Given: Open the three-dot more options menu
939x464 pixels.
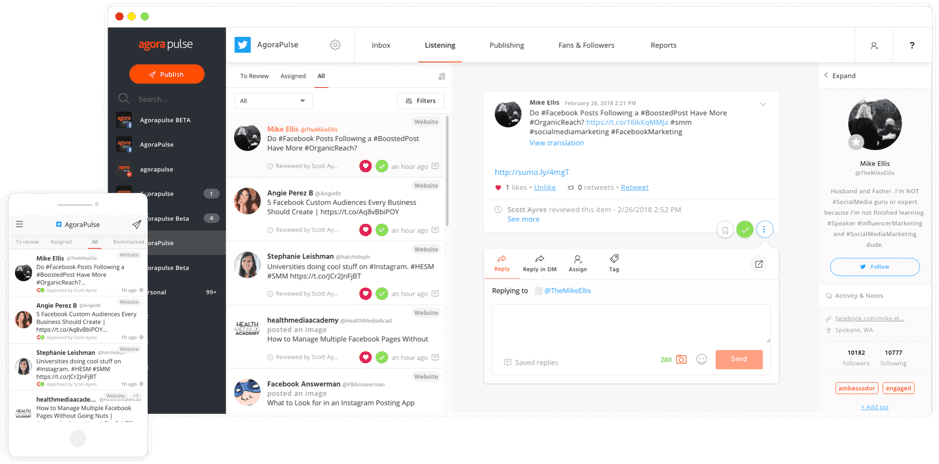Looking at the screenshot, I should 765,230.
